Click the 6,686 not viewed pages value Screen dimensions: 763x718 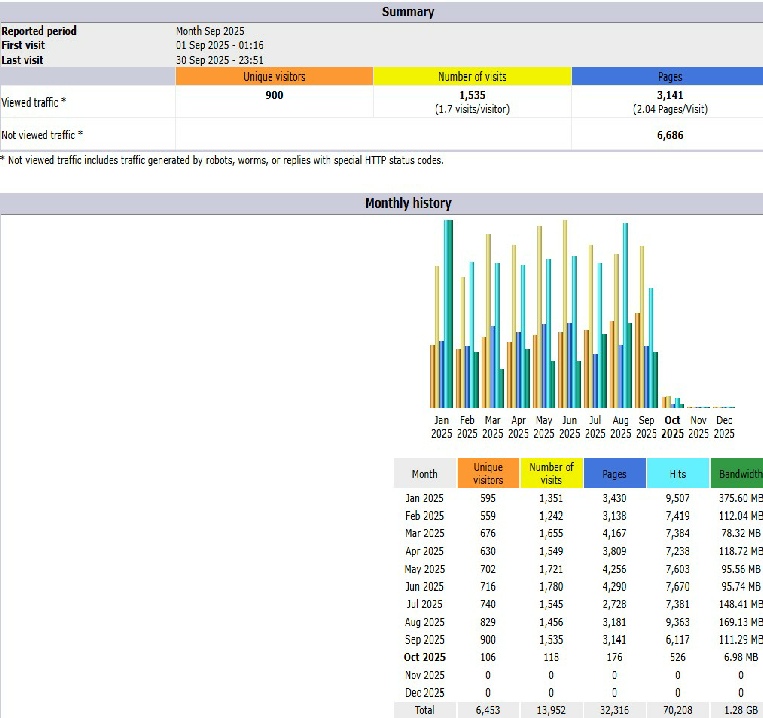point(670,134)
